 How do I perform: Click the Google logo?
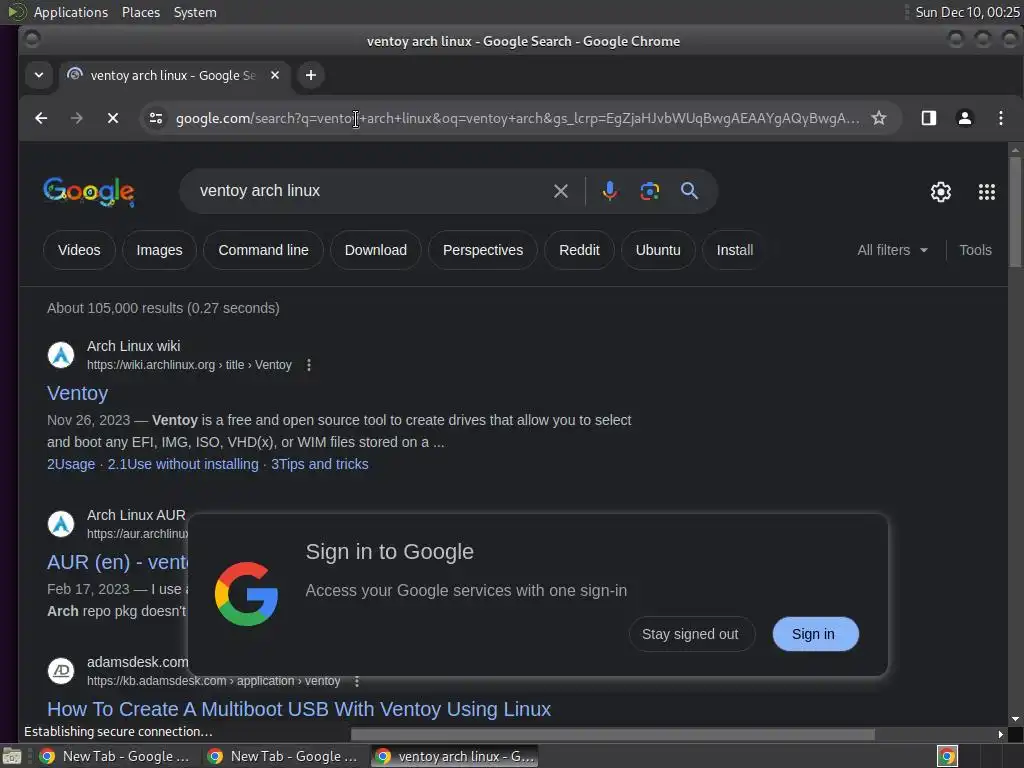(x=89, y=191)
